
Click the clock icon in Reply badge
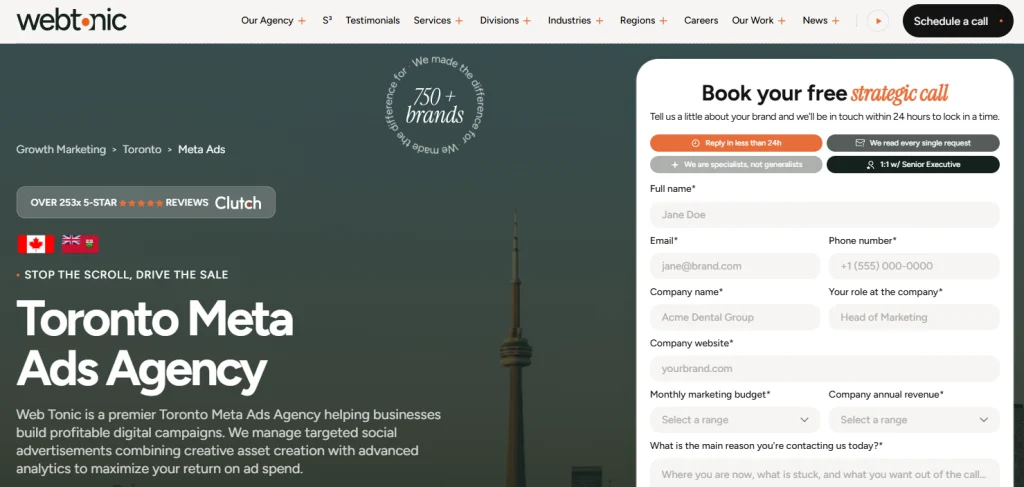point(695,143)
